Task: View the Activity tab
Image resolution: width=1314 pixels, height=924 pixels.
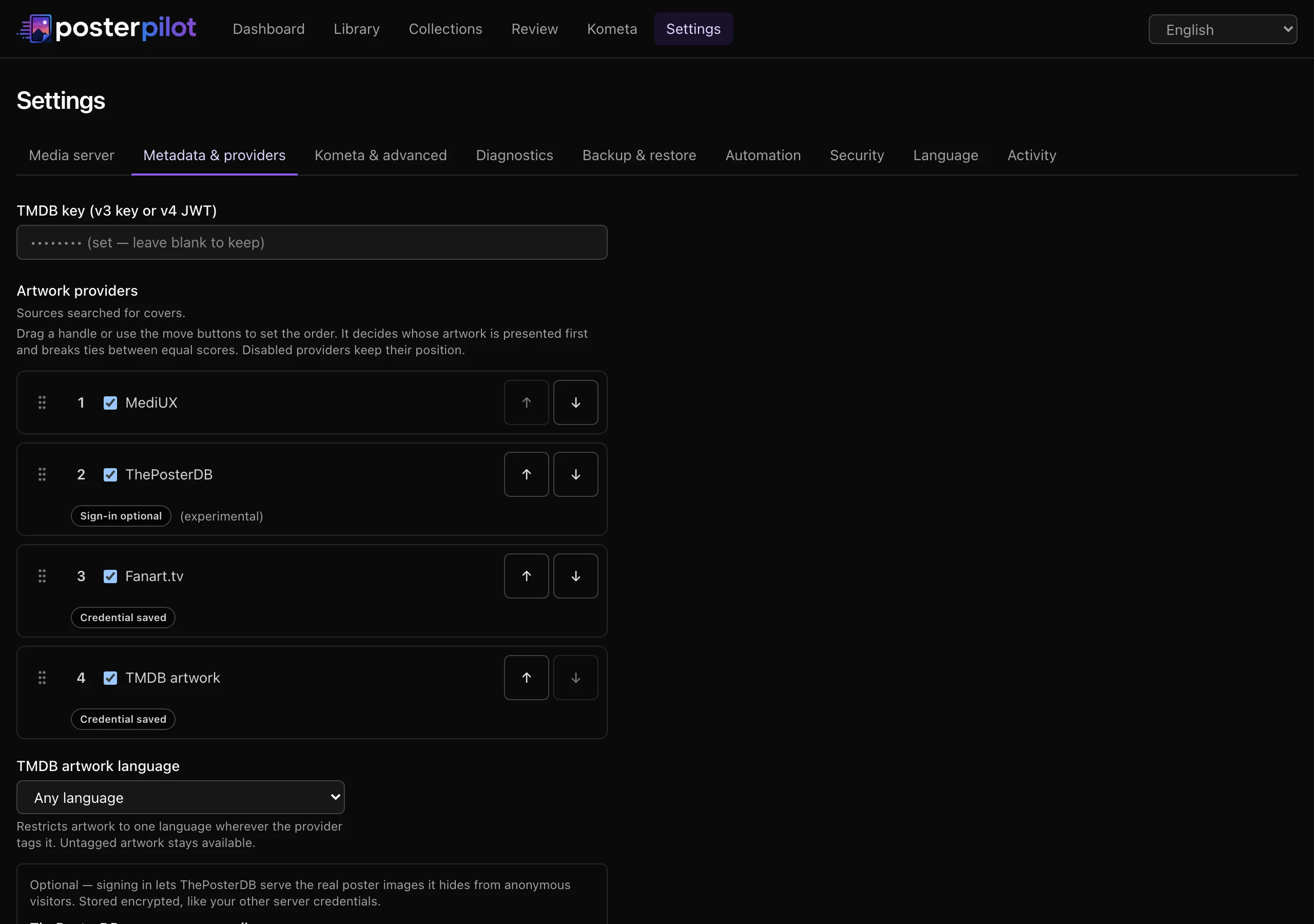Action: click(1031, 155)
